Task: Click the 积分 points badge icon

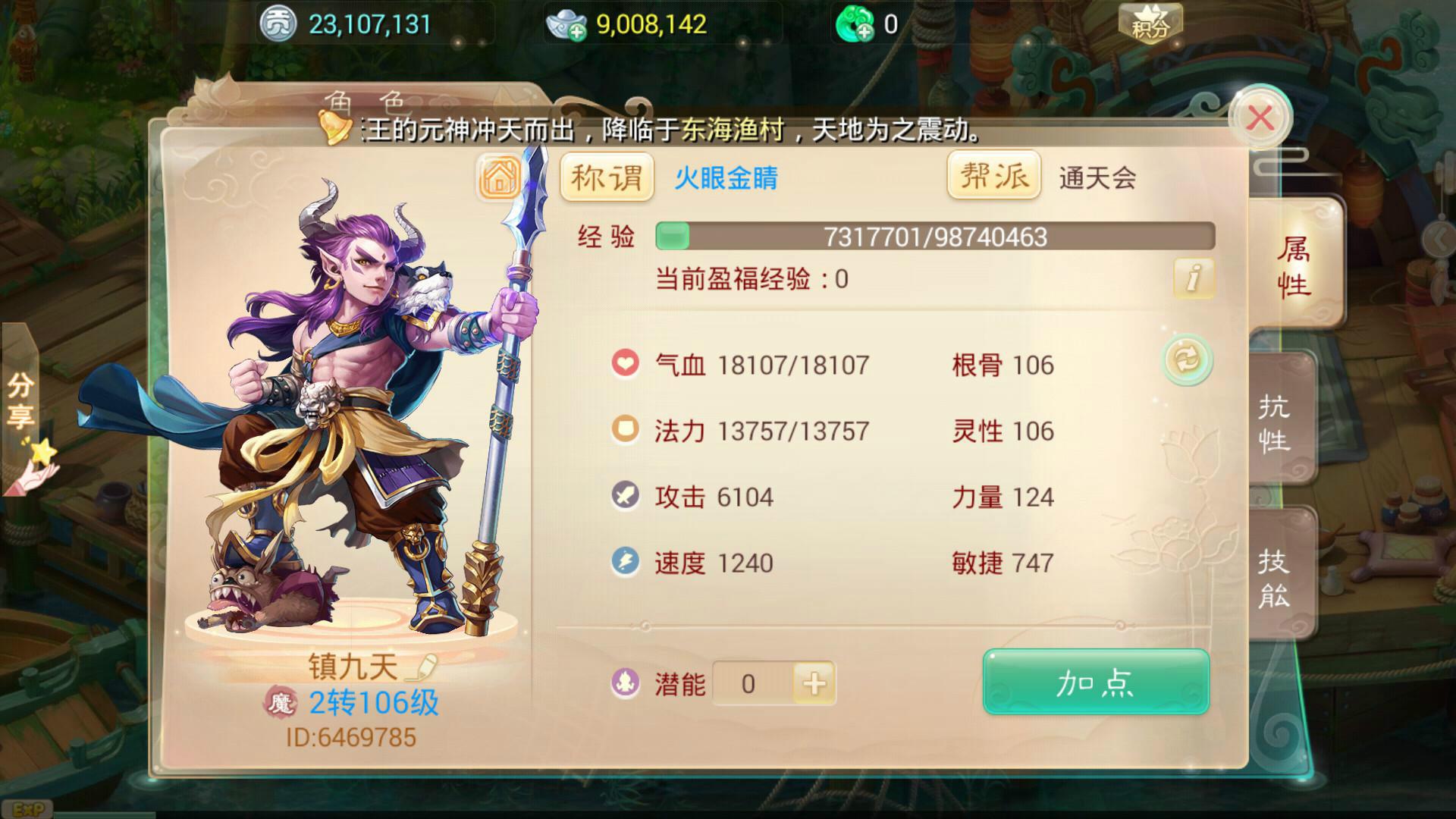Action: click(1150, 24)
